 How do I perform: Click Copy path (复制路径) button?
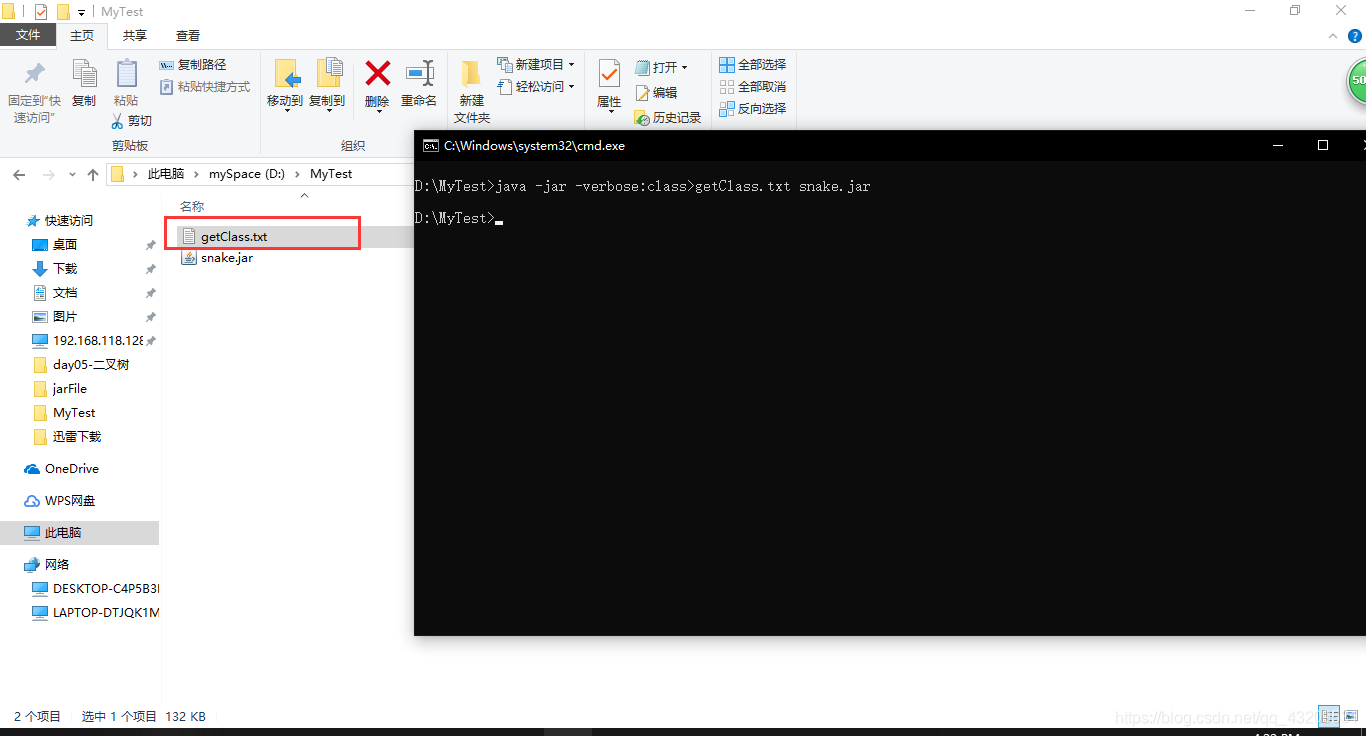pyautogui.click(x=194, y=65)
